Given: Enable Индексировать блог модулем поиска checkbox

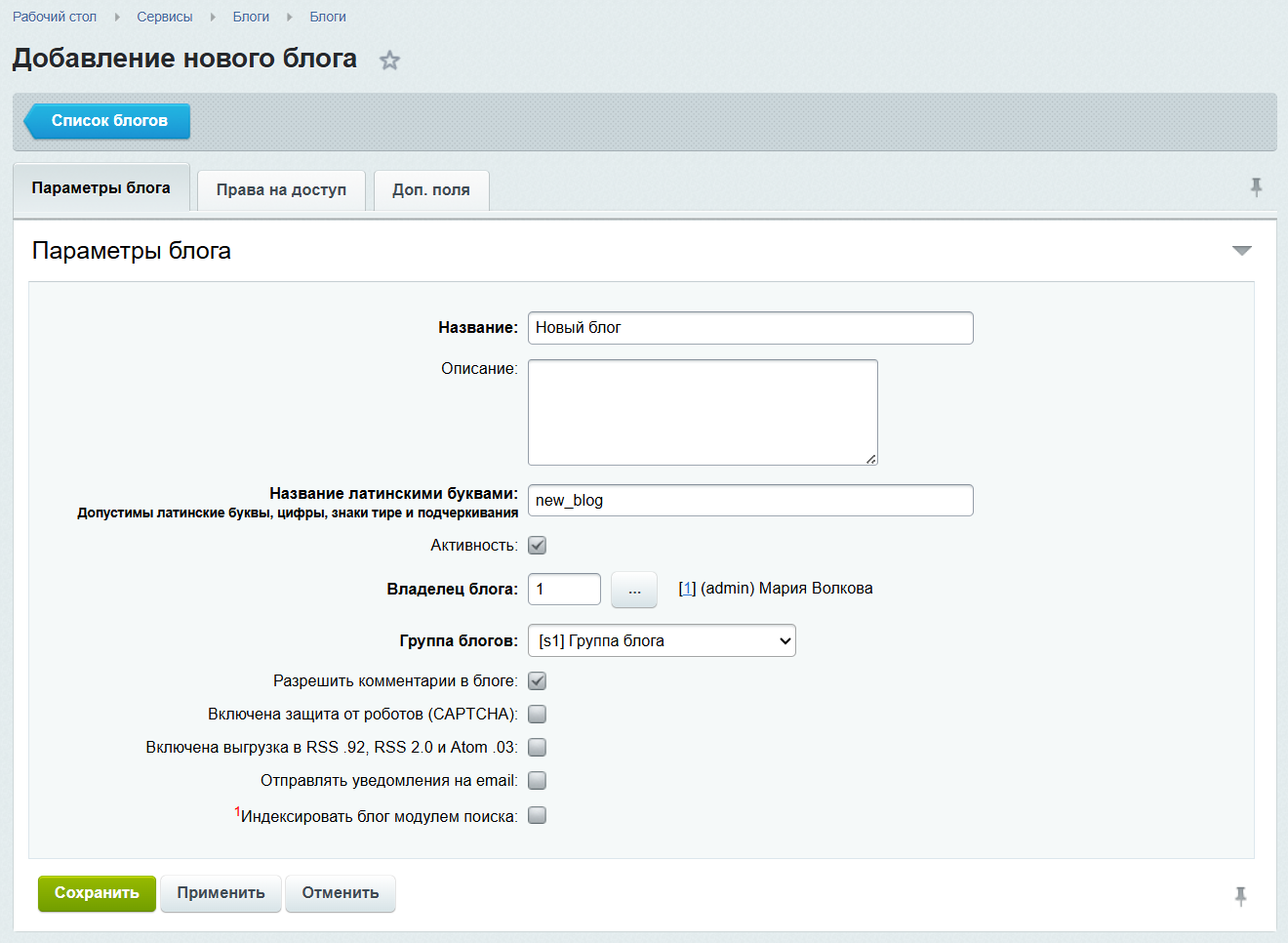Looking at the screenshot, I should [537, 816].
